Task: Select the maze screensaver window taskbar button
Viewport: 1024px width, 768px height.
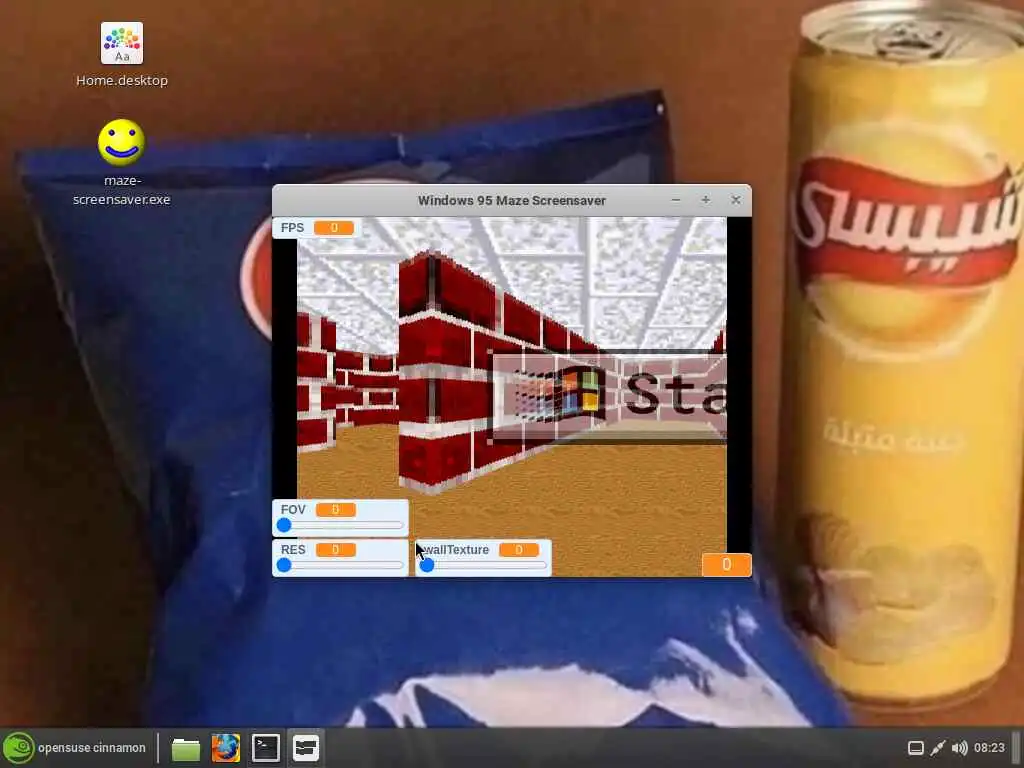Action: pyautogui.click(x=306, y=748)
